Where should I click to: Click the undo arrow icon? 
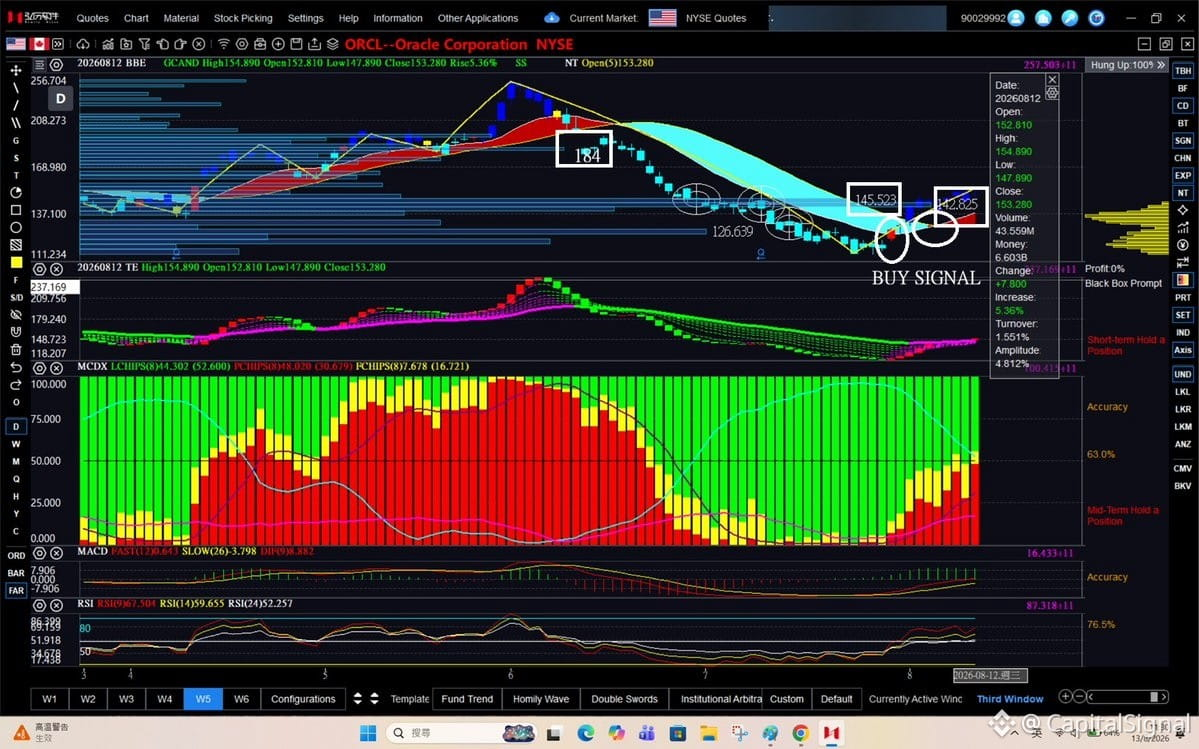pos(16,368)
